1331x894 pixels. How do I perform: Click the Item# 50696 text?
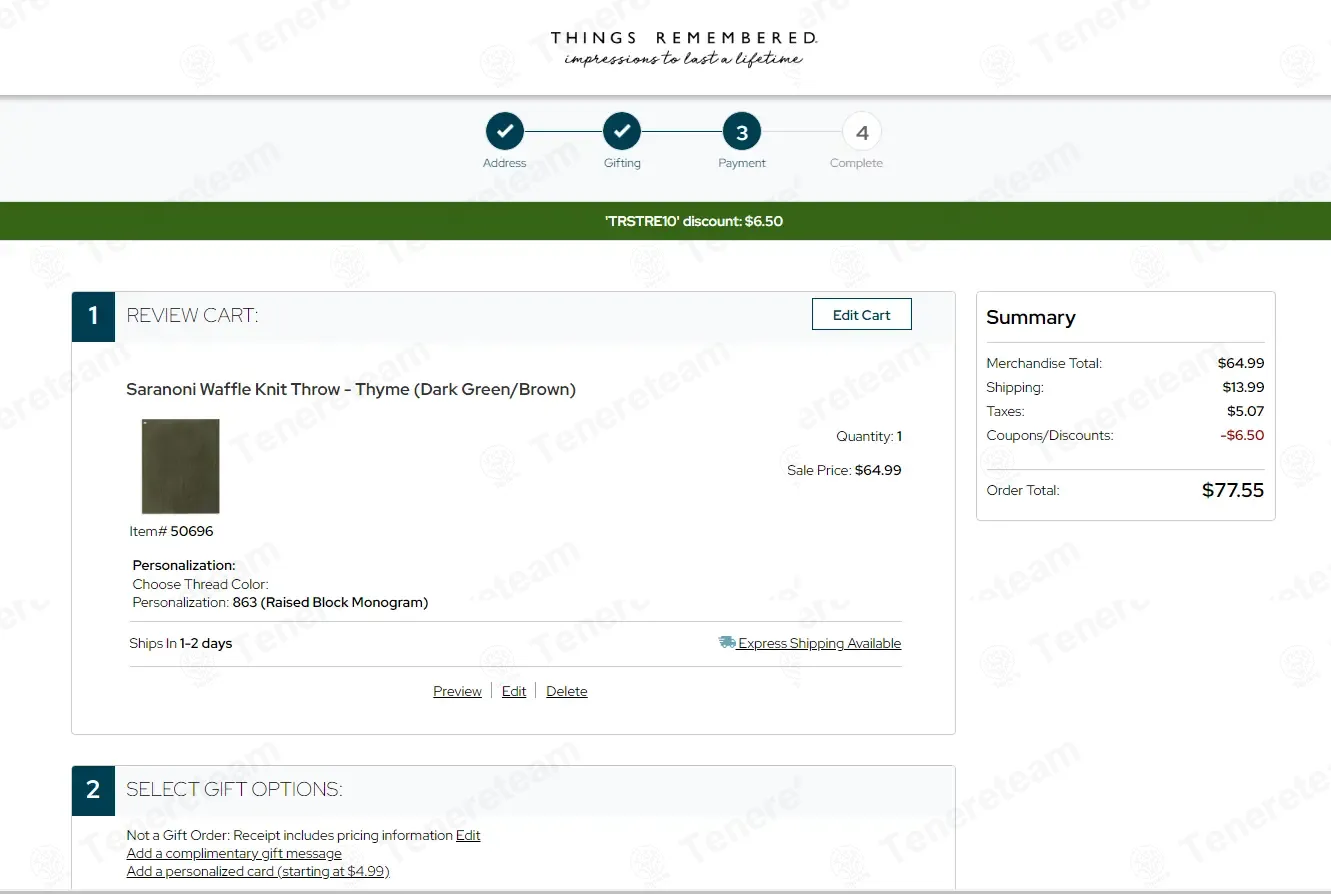coord(171,531)
